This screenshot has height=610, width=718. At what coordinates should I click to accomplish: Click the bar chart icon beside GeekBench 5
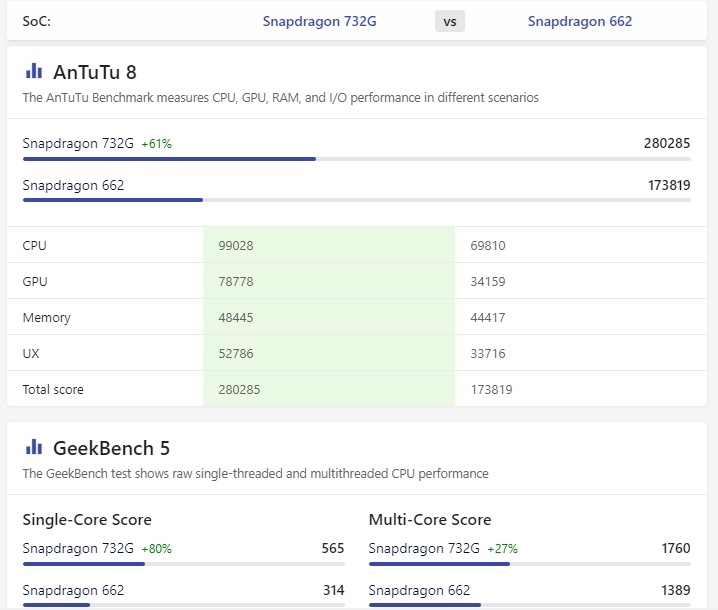tap(34, 447)
